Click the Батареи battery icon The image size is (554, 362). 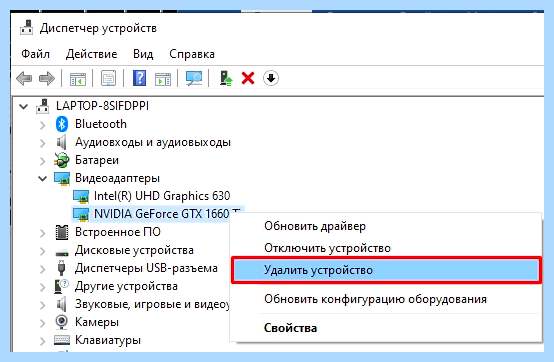point(61,160)
